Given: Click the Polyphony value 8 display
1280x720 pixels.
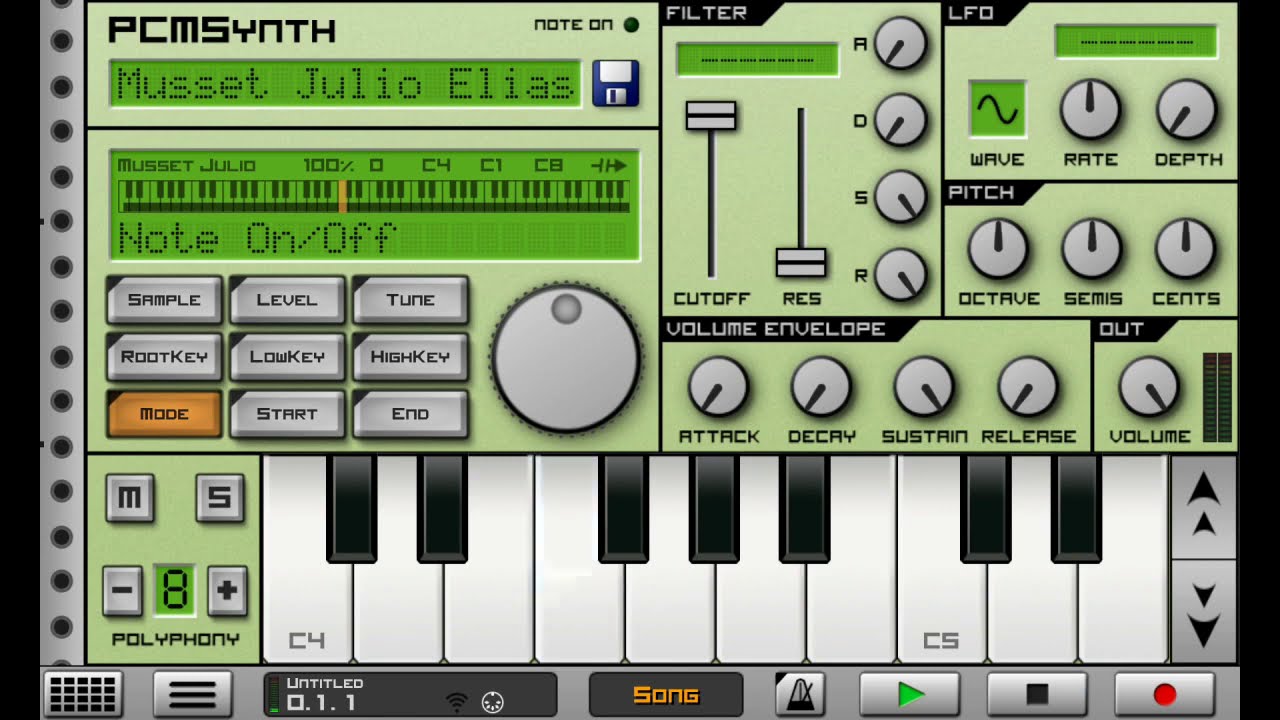Looking at the screenshot, I should click(x=175, y=590).
